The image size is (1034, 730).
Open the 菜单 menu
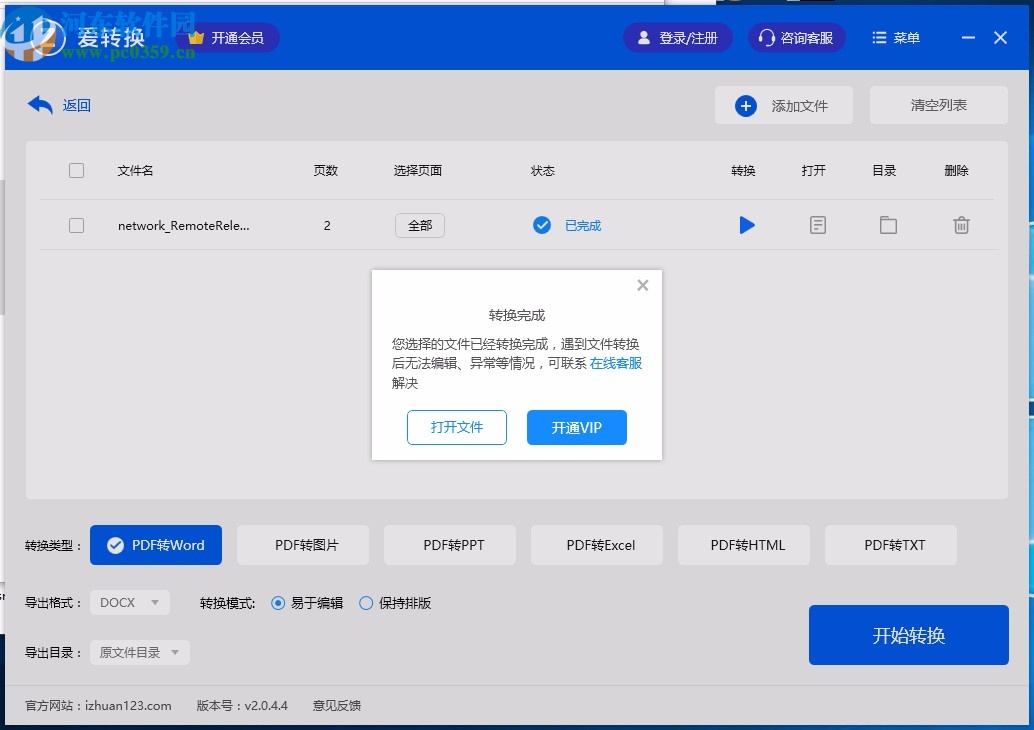coord(895,37)
